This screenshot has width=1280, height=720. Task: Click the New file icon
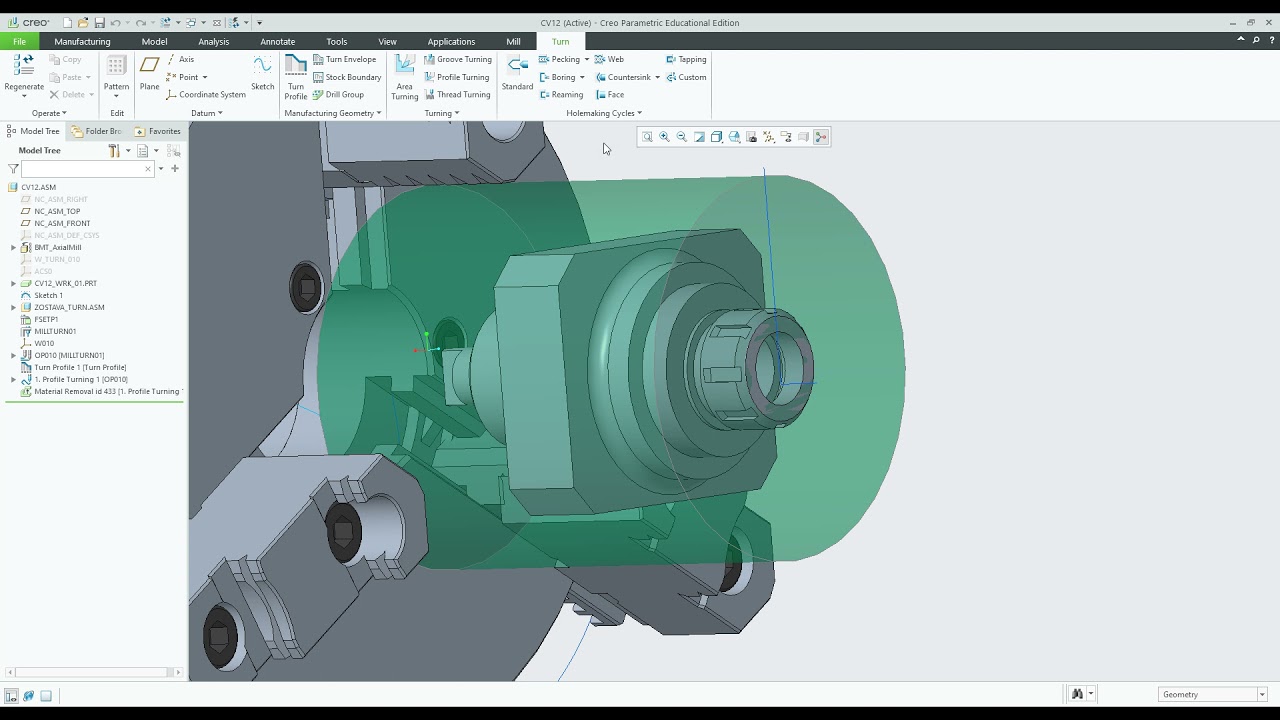pyautogui.click(x=67, y=22)
